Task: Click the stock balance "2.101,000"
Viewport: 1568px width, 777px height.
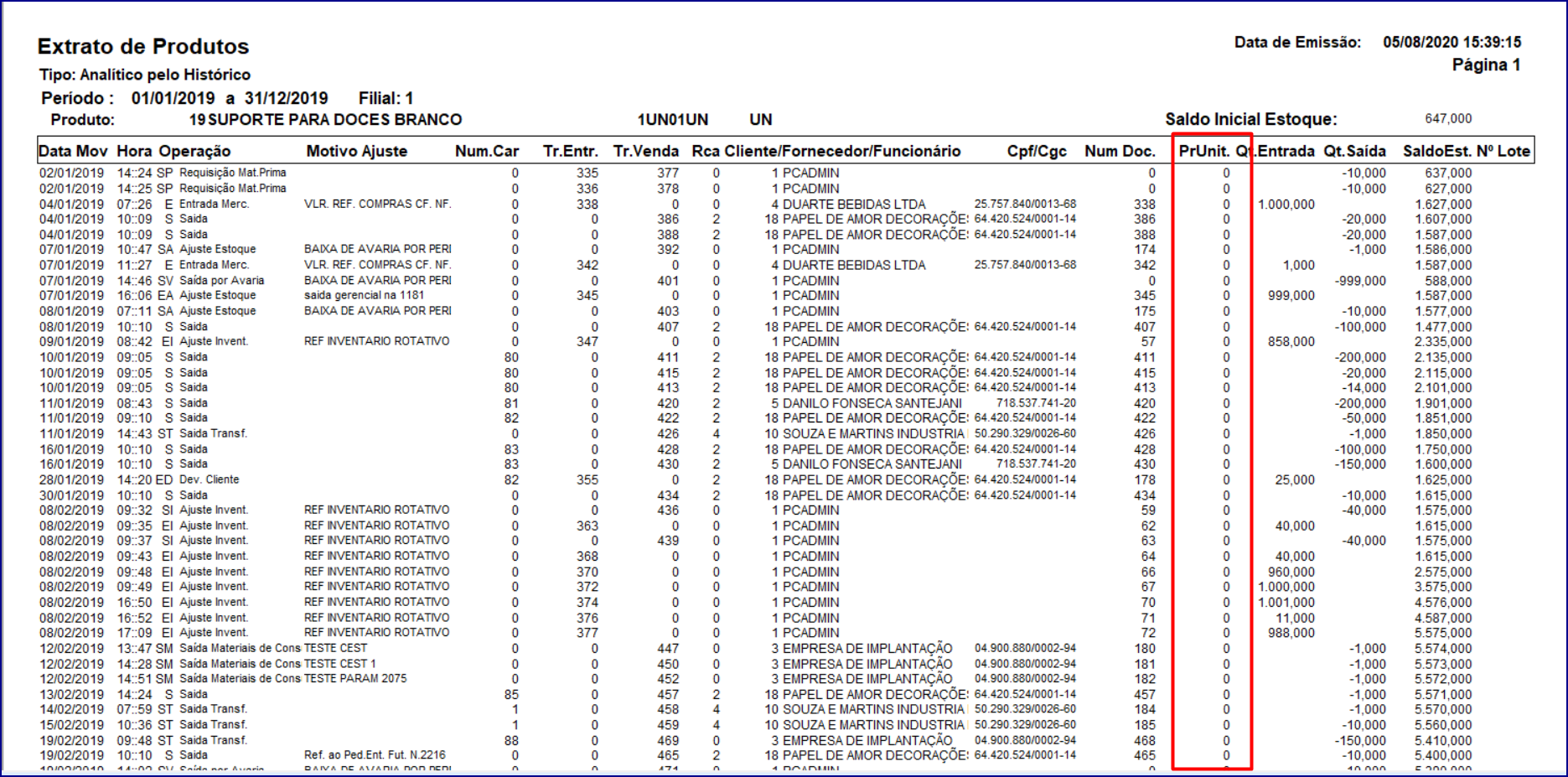Action: (x=1443, y=388)
